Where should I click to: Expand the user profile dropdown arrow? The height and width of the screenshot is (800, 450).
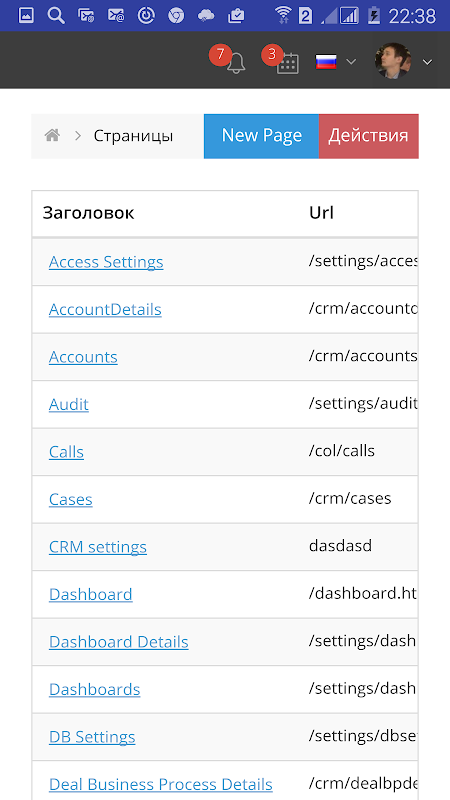pos(428,62)
